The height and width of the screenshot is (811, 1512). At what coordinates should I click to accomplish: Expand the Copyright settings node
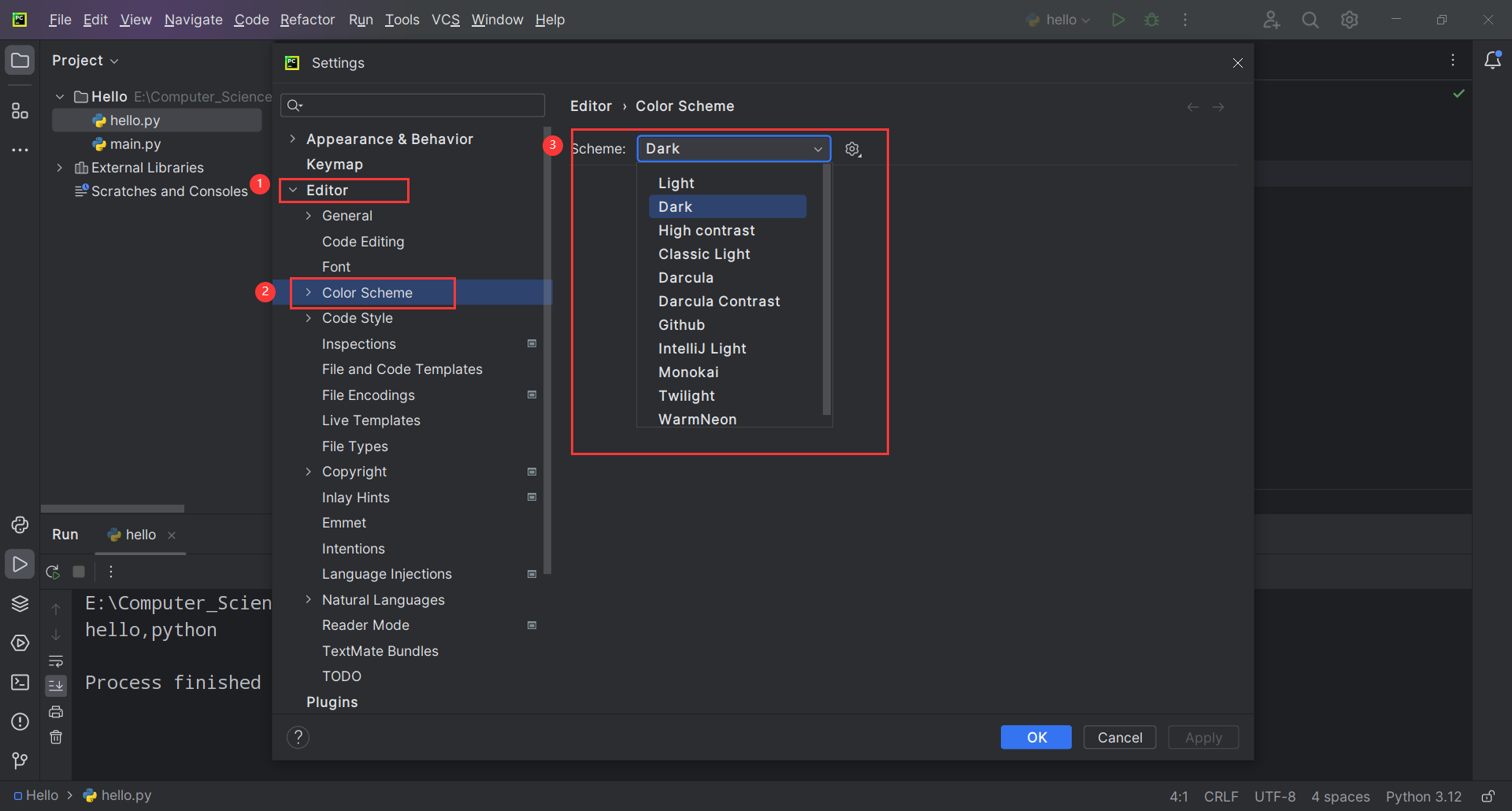coord(309,472)
